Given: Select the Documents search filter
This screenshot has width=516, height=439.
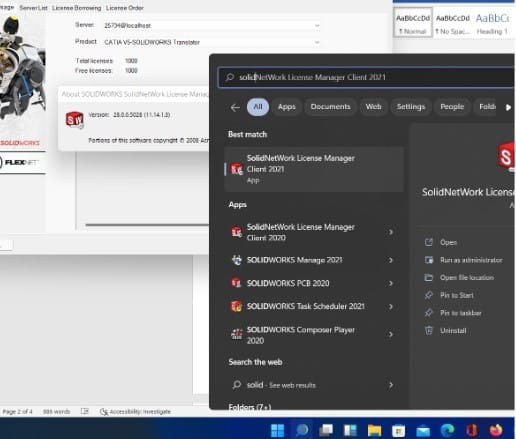Looking at the screenshot, I should click(x=330, y=107).
